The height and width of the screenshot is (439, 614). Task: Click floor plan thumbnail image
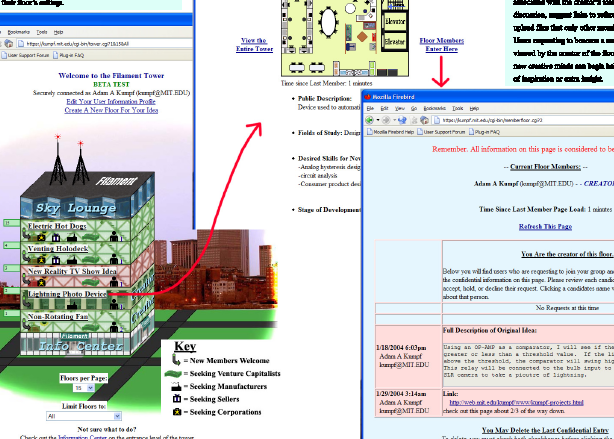tap(345, 38)
